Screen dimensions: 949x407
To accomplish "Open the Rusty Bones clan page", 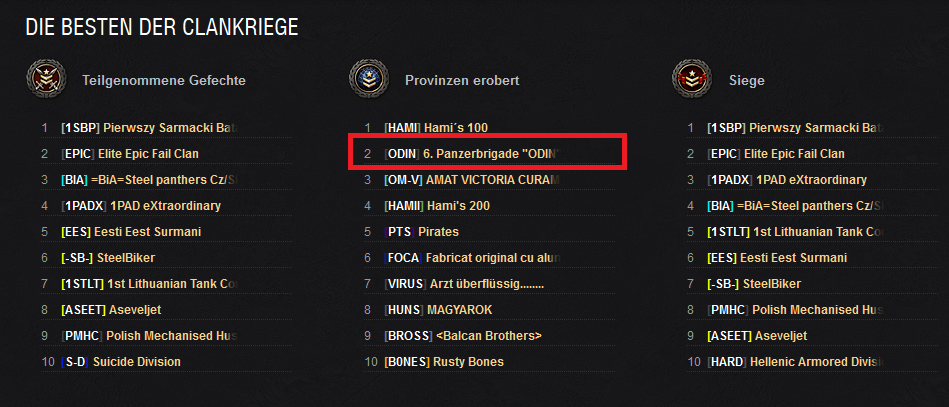I will [x=444, y=362].
